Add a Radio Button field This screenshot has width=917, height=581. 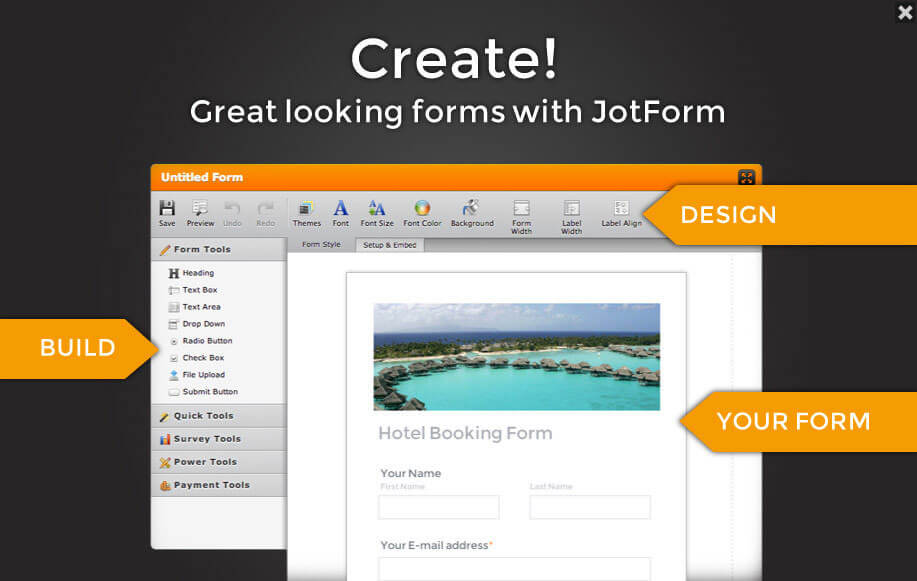201,341
